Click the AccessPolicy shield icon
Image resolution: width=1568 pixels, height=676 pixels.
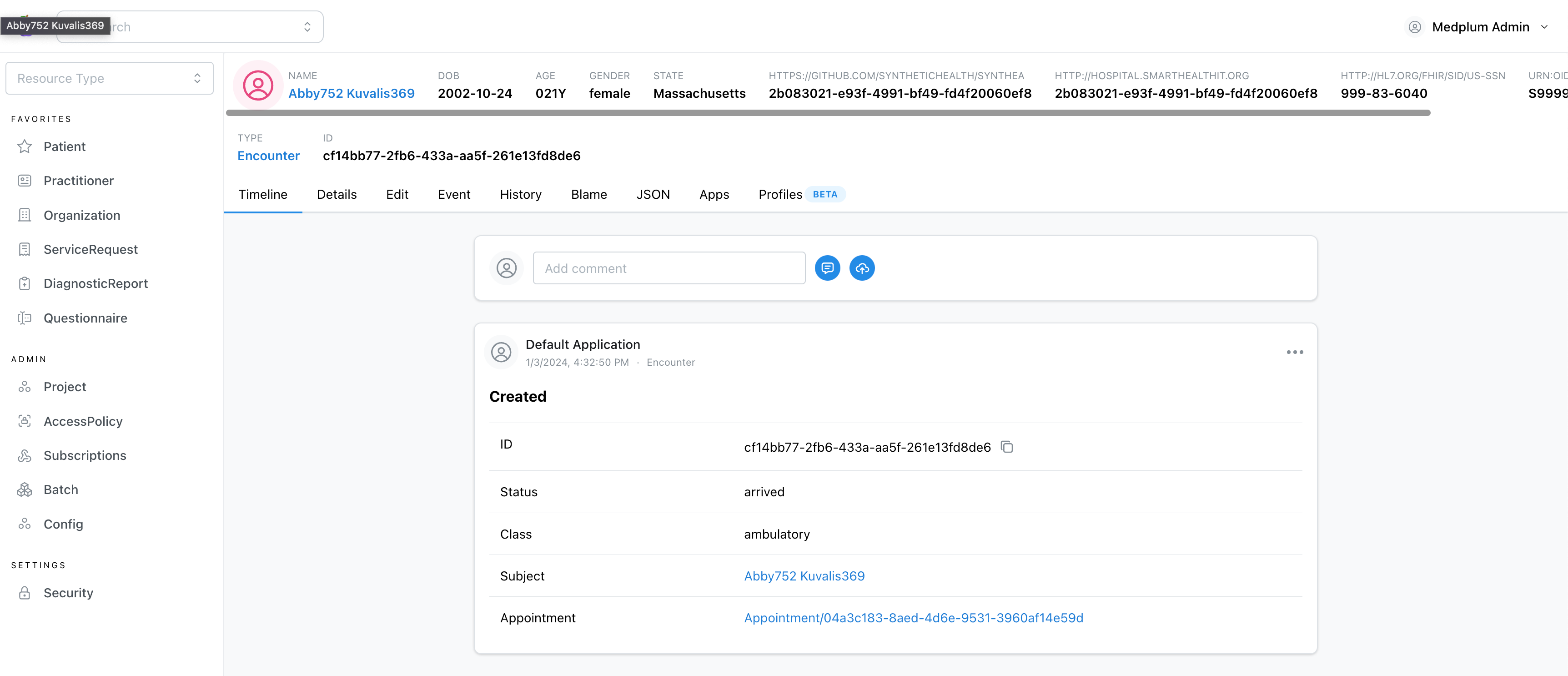click(25, 421)
